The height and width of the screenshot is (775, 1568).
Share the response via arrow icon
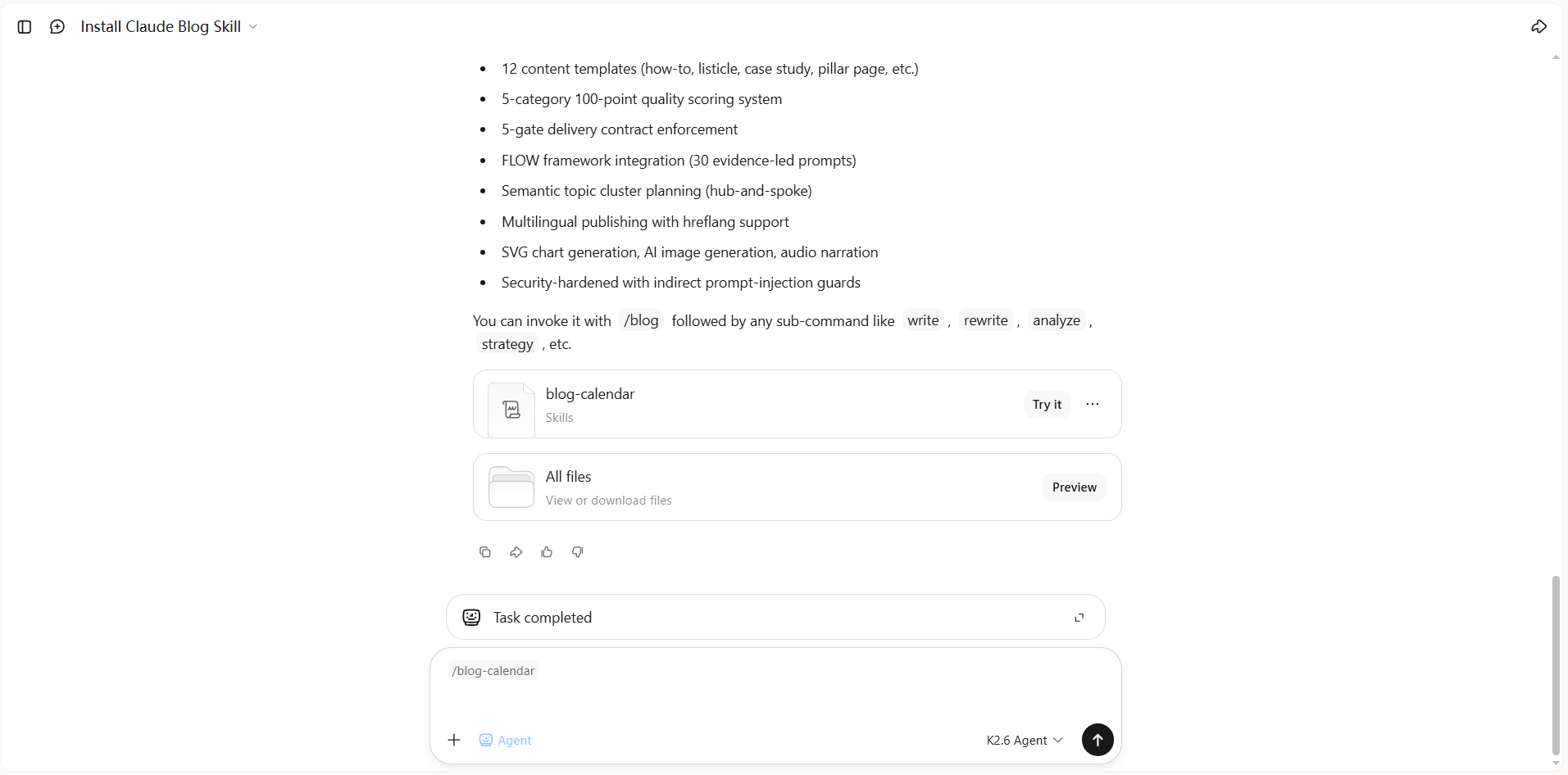tap(516, 552)
